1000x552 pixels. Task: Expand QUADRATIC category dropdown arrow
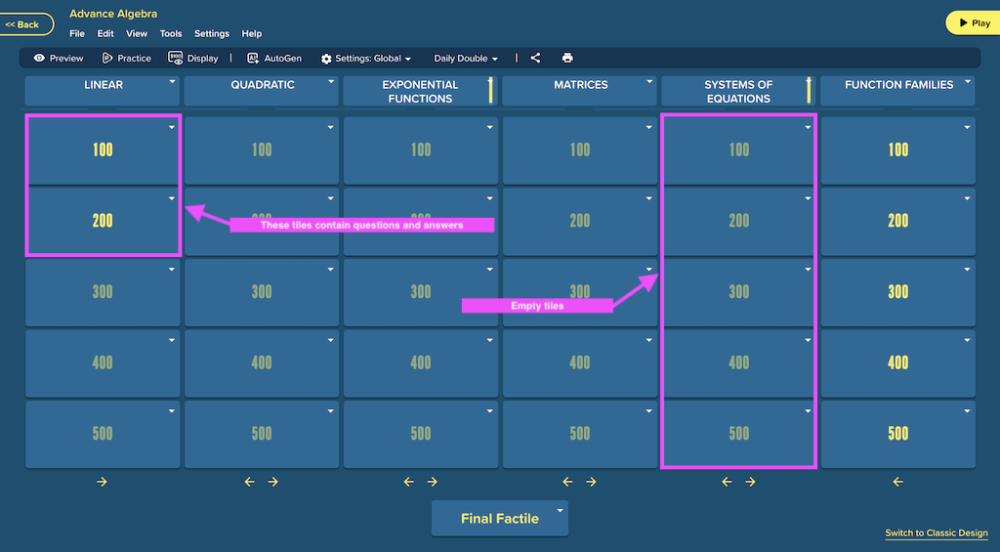330,82
